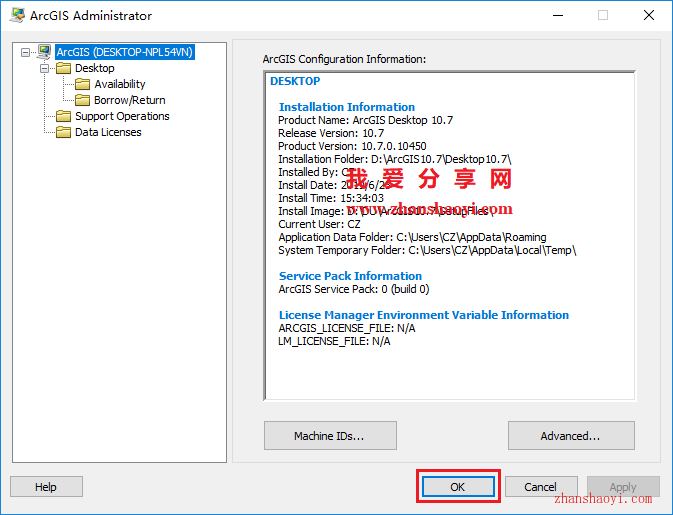The width and height of the screenshot is (673, 515).
Task: Click the Desktop folder icon
Action: [64, 68]
